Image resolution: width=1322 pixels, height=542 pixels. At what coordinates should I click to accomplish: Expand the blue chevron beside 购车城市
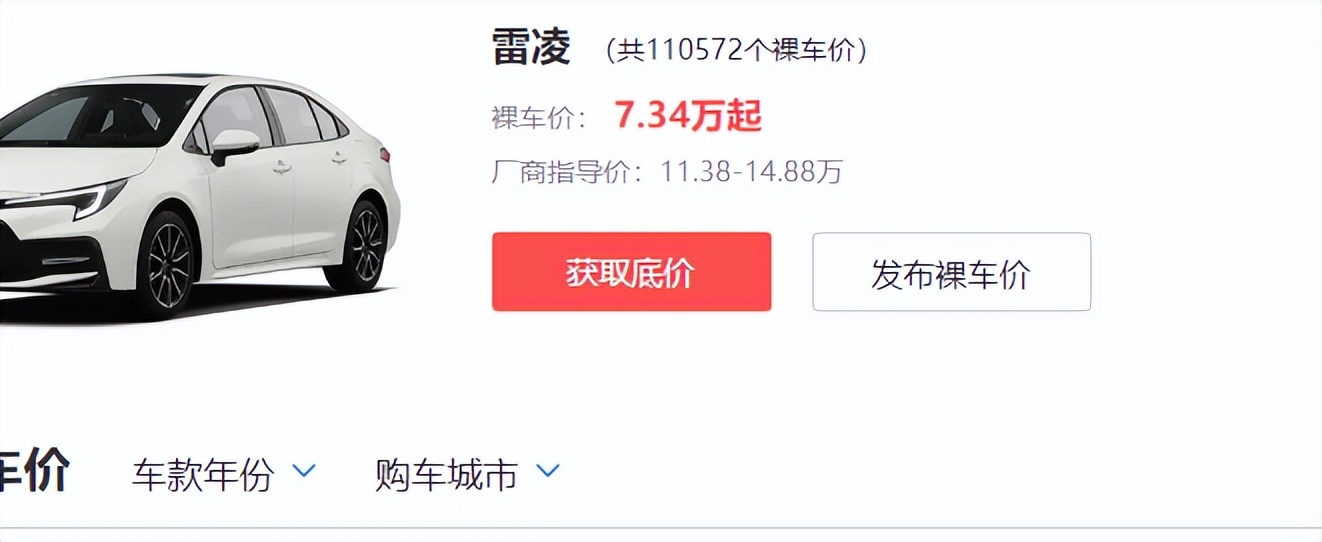[548, 469]
